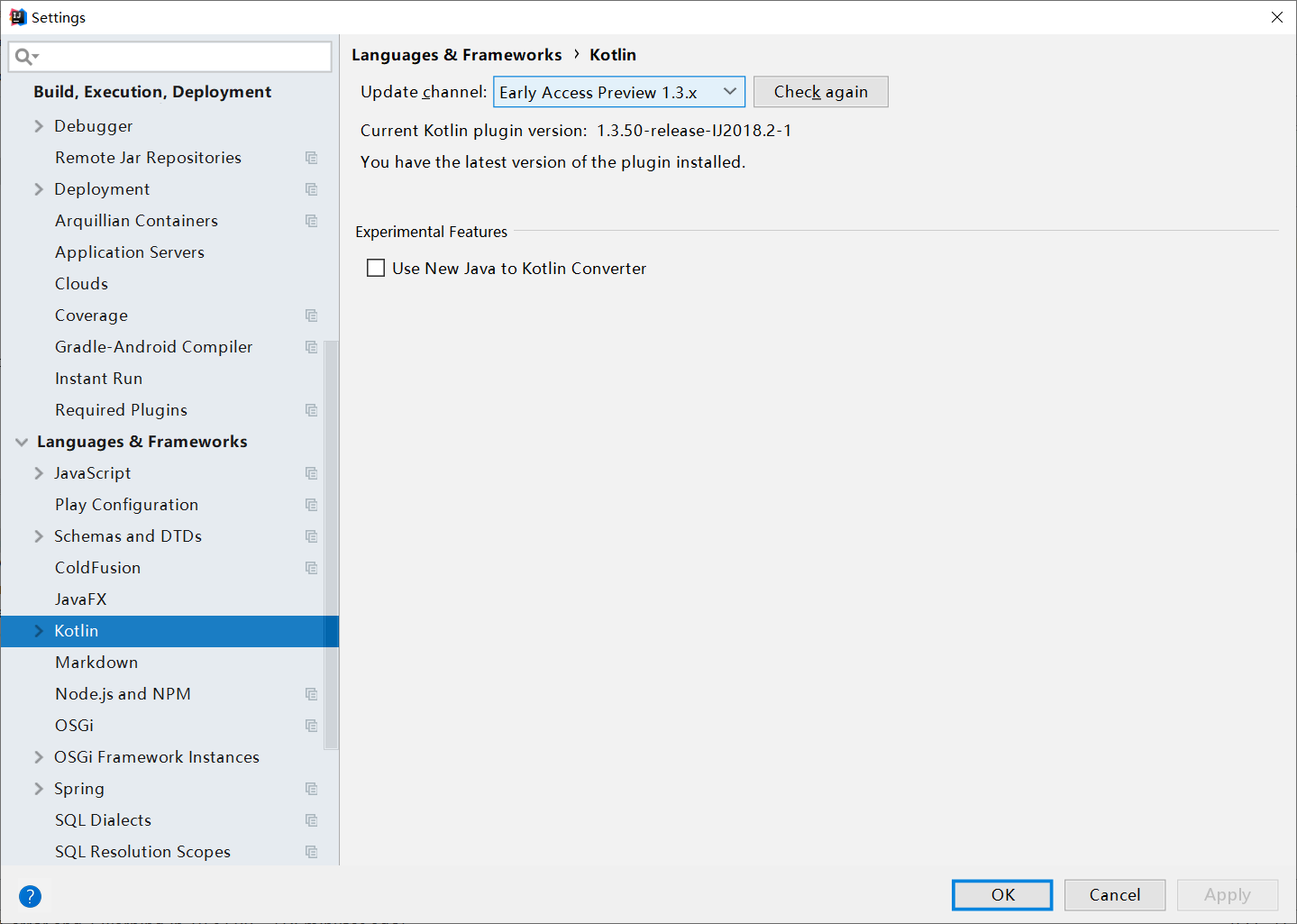Select ColdFusion settings item
1297x924 pixels.
(x=97, y=568)
